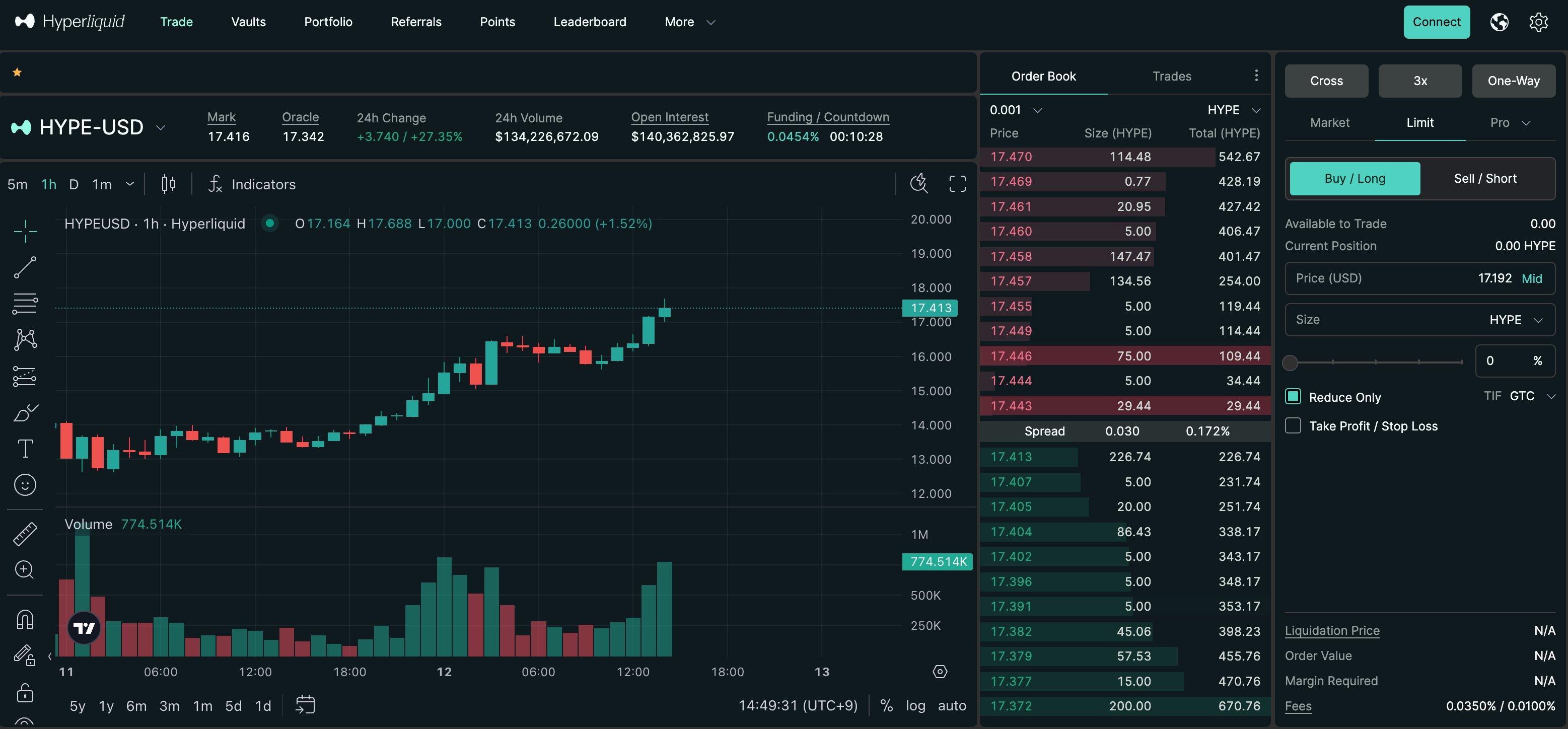
Task: Click the favorites star icon
Action: (17, 72)
